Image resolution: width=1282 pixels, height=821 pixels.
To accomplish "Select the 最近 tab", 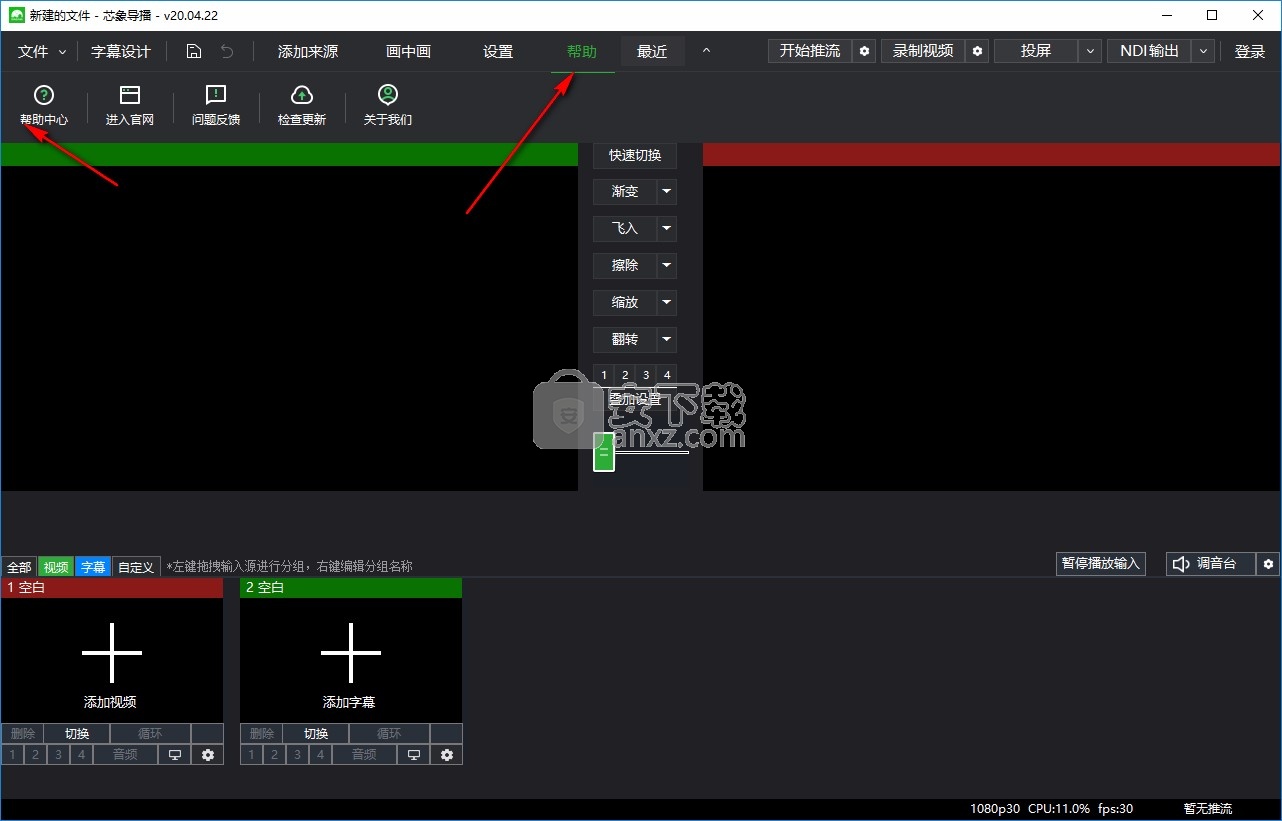I will coord(652,52).
